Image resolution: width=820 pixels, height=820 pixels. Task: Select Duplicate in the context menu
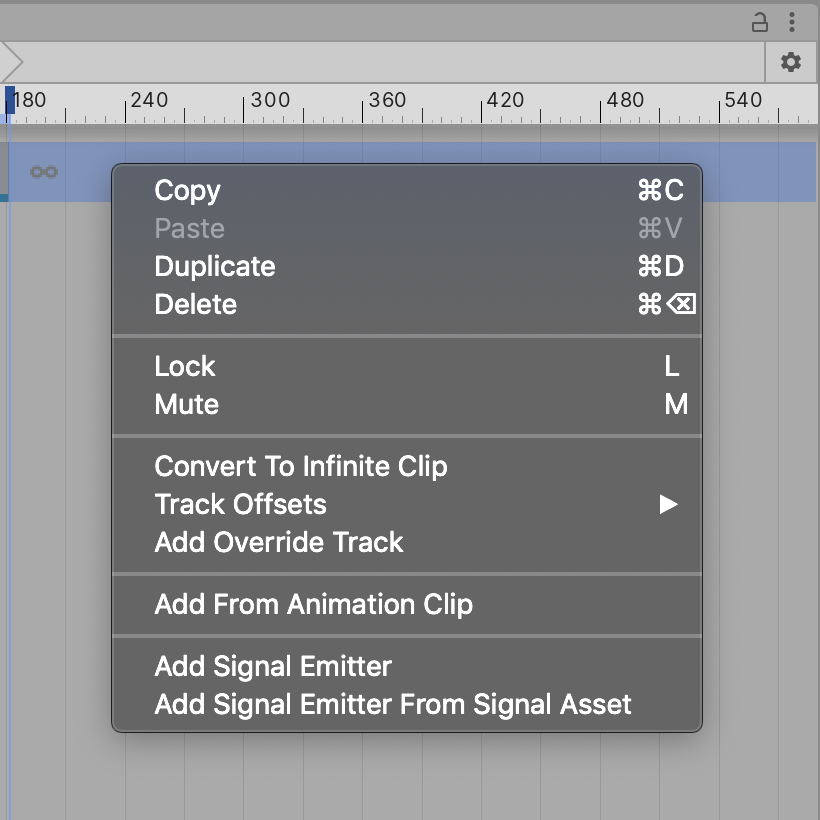click(x=215, y=267)
